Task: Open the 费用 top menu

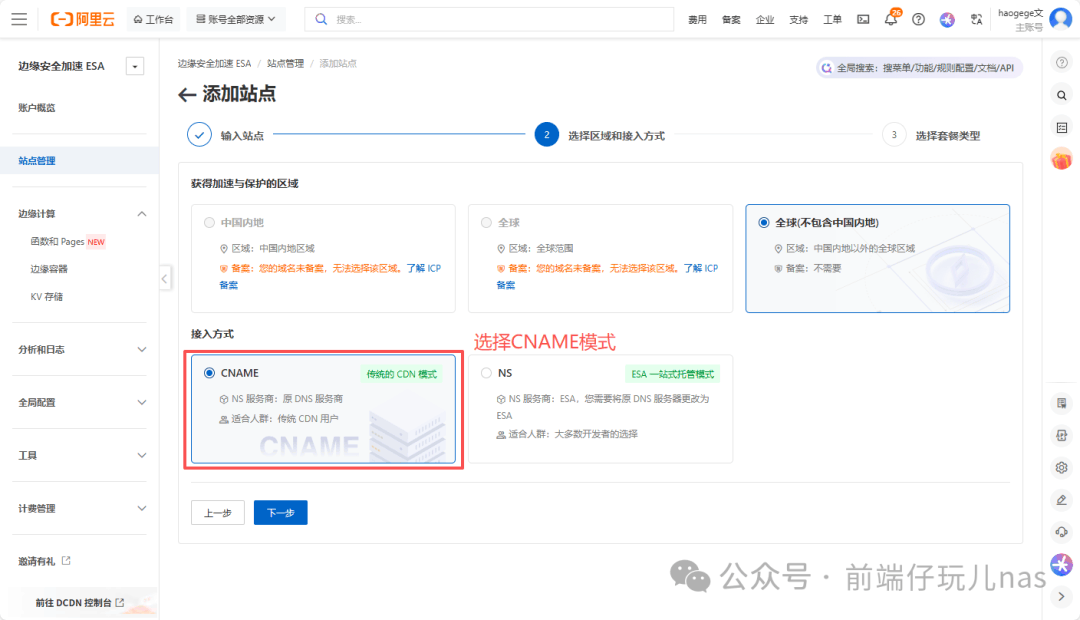Action: (x=697, y=20)
